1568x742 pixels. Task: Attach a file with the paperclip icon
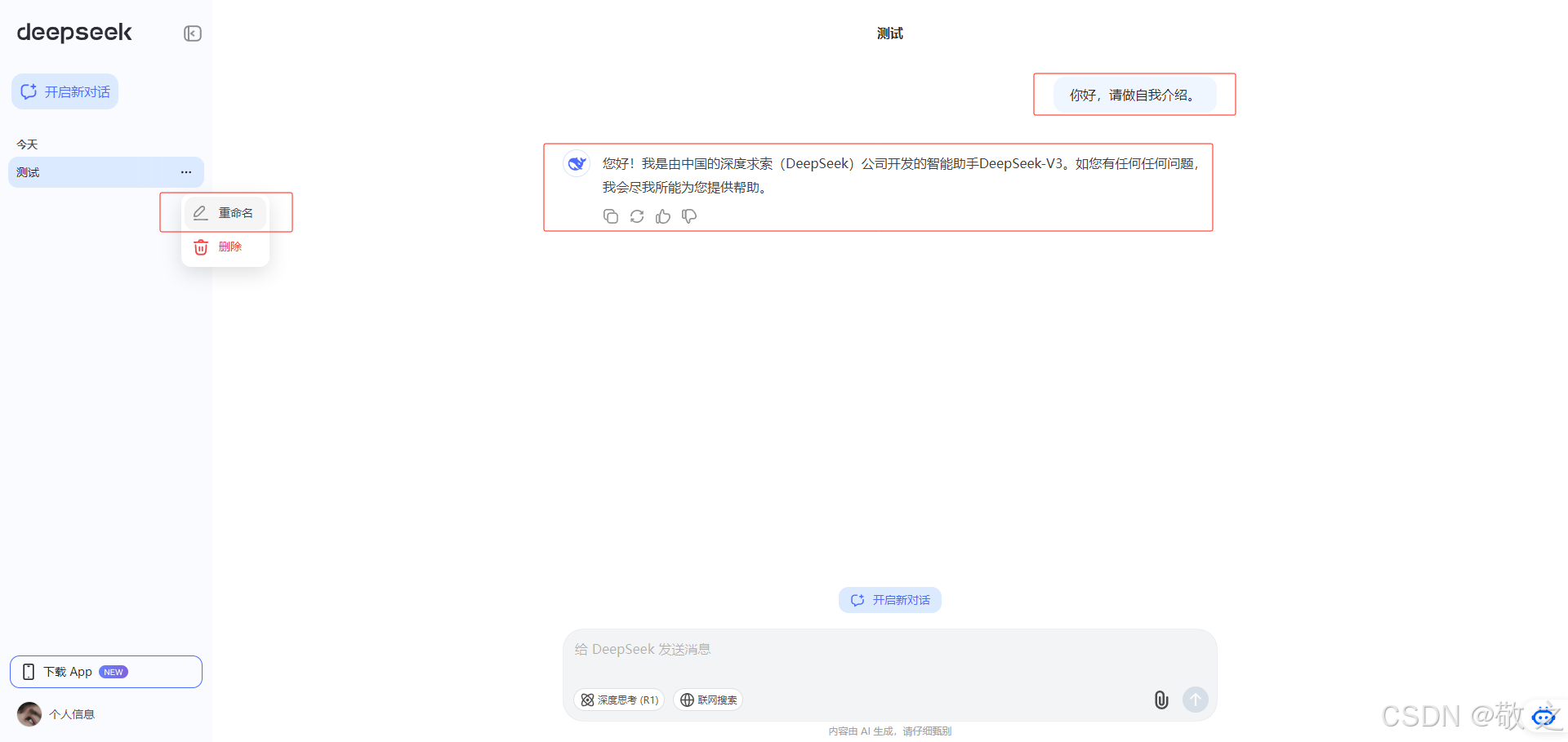pos(1161,700)
